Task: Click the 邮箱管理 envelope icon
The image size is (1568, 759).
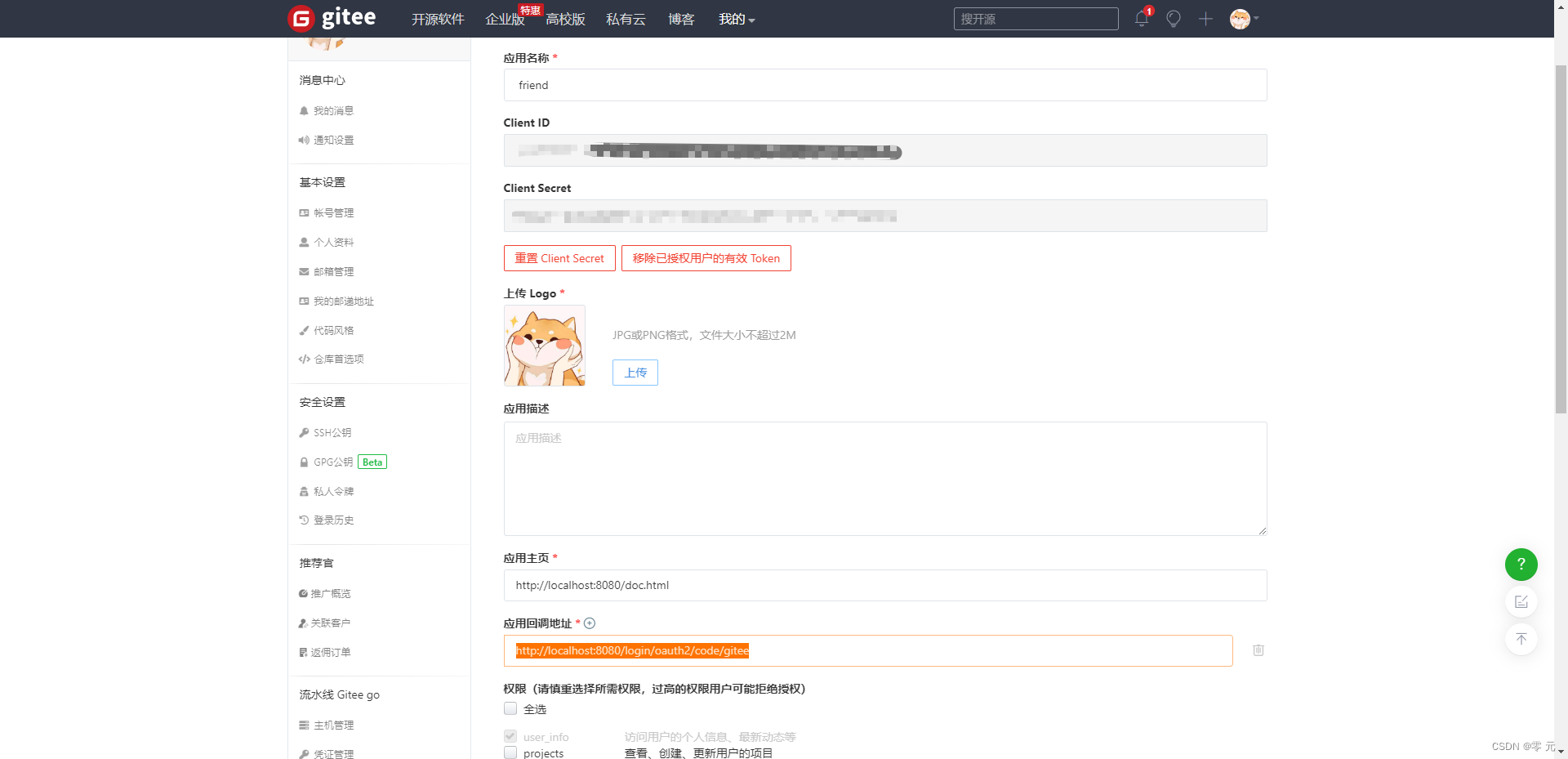Action: tap(304, 271)
